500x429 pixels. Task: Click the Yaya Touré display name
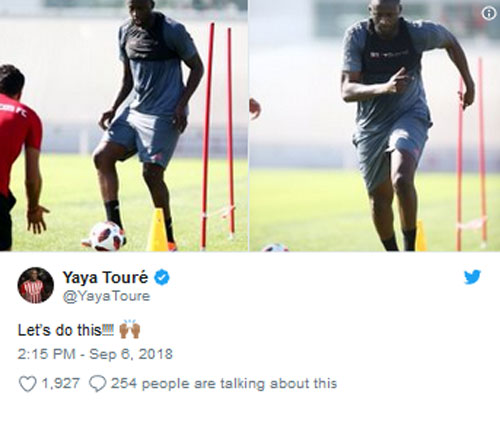[x=105, y=277]
